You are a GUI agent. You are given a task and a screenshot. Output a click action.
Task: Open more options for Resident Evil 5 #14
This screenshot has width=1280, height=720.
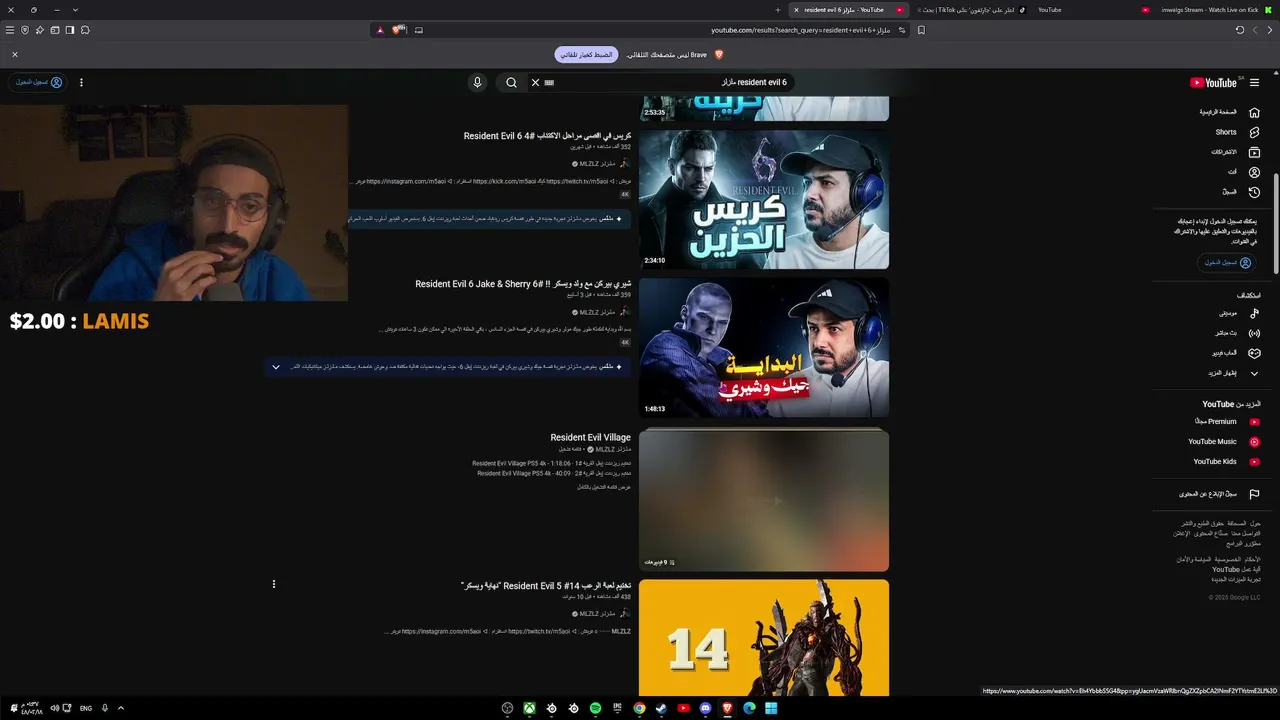pyautogui.click(x=273, y=584)
